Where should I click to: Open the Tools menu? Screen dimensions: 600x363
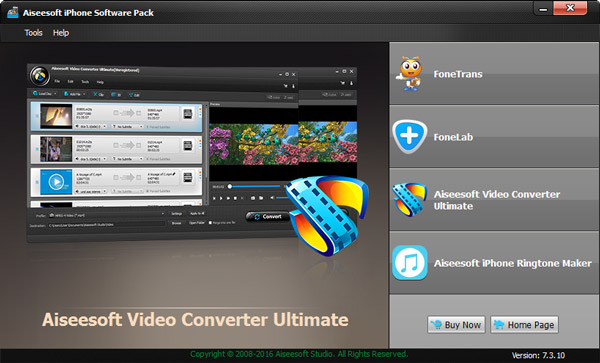[x=33, y=33]
